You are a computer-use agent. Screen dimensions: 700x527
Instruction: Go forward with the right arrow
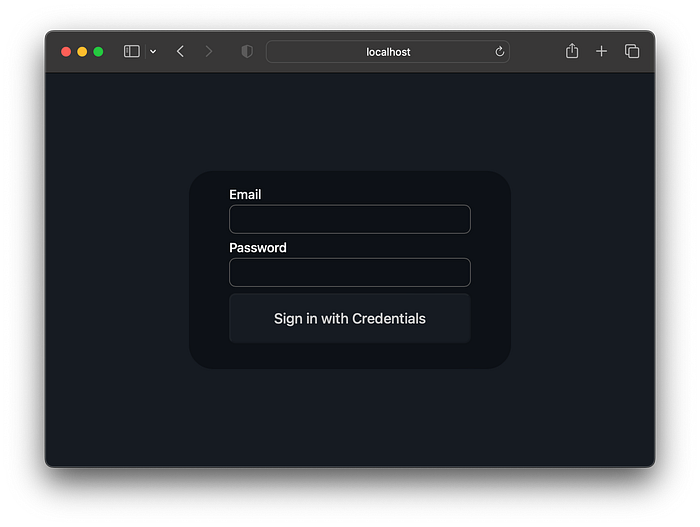pyautogui.click(x=208, y=51)
